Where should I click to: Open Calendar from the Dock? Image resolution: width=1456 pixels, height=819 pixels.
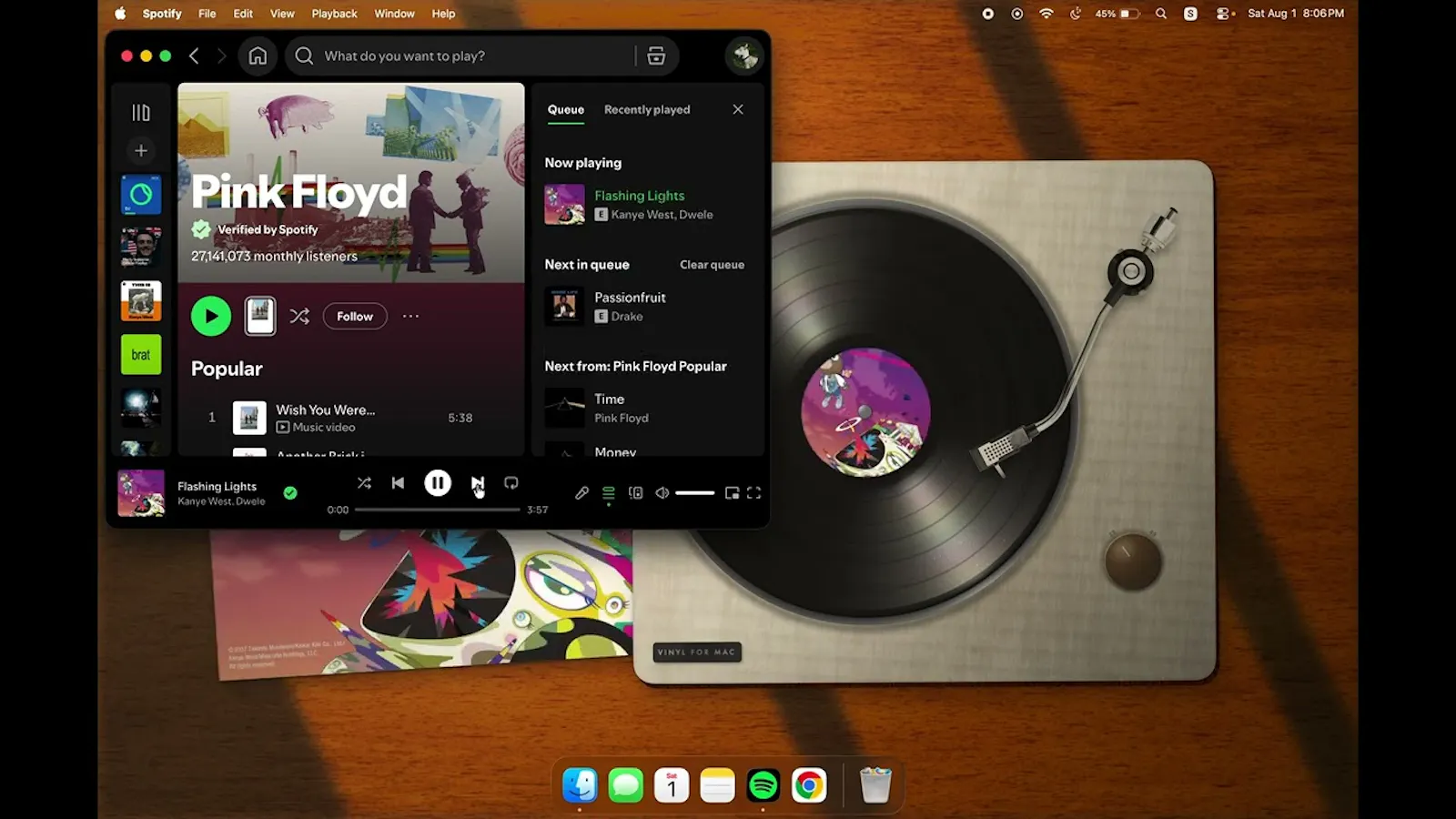672,785
